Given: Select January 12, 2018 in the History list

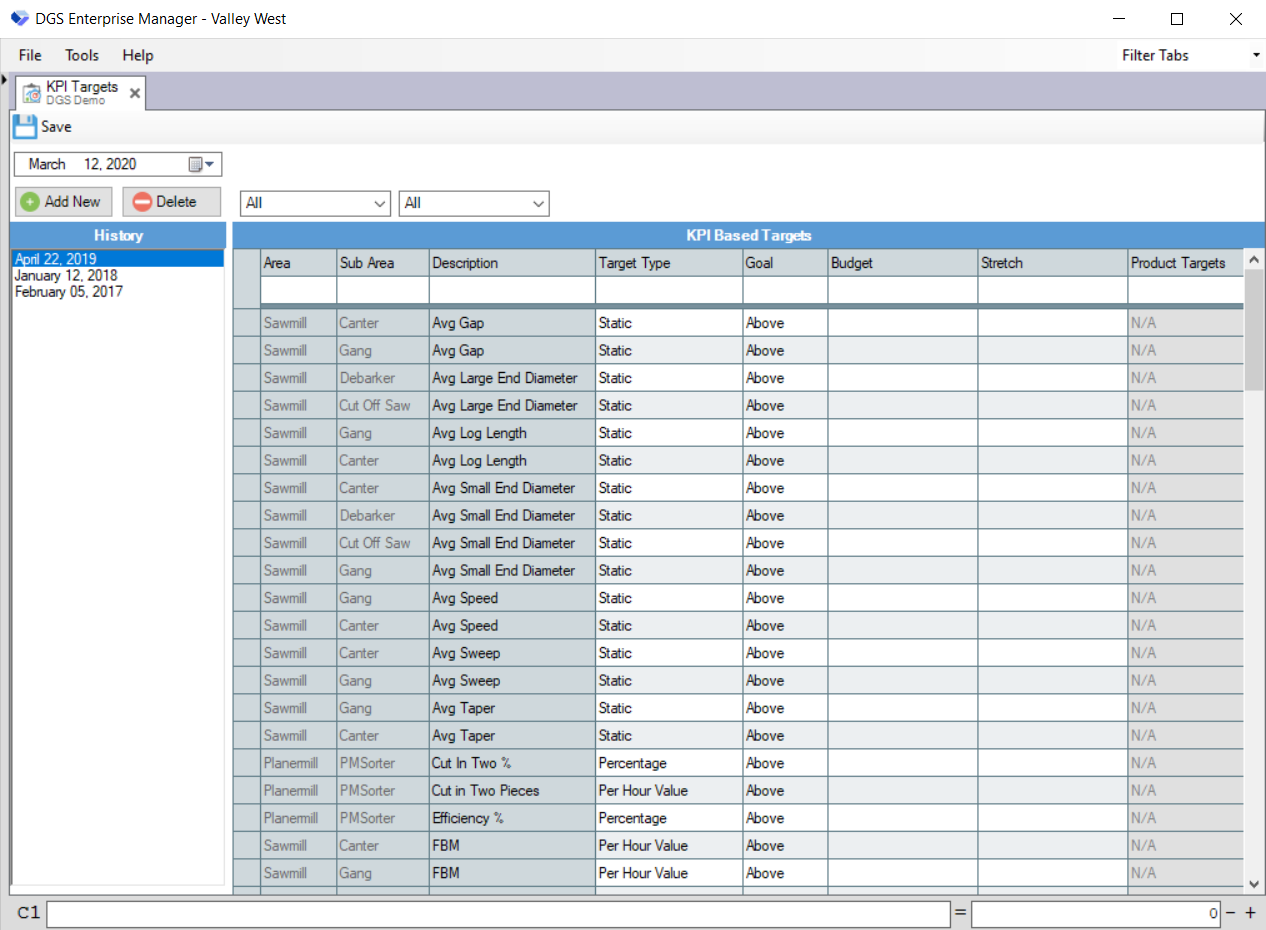Looking at the screenshot, I should (x=66, y=275).
